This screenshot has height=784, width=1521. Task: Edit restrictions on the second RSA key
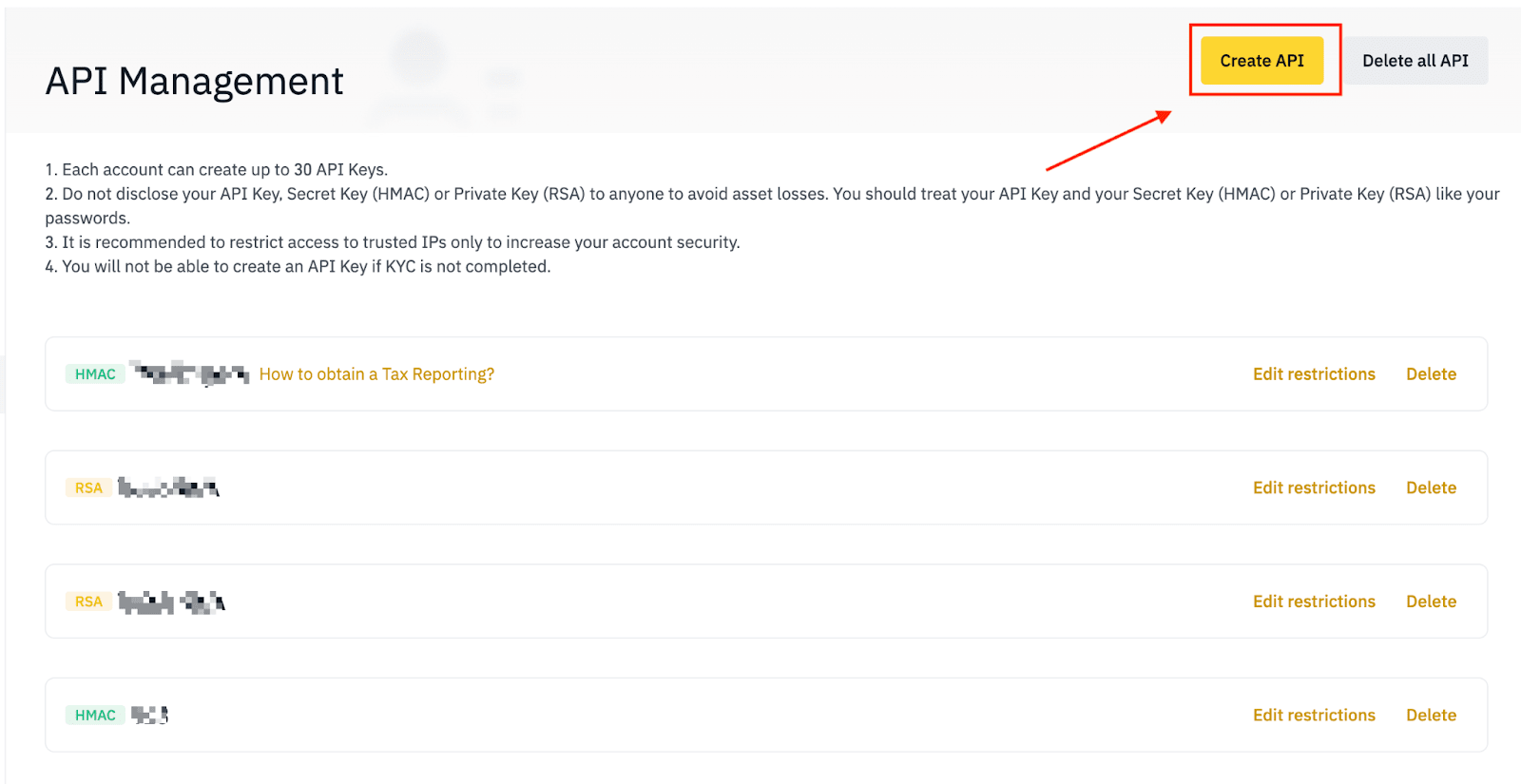[x=1314, y=602]
